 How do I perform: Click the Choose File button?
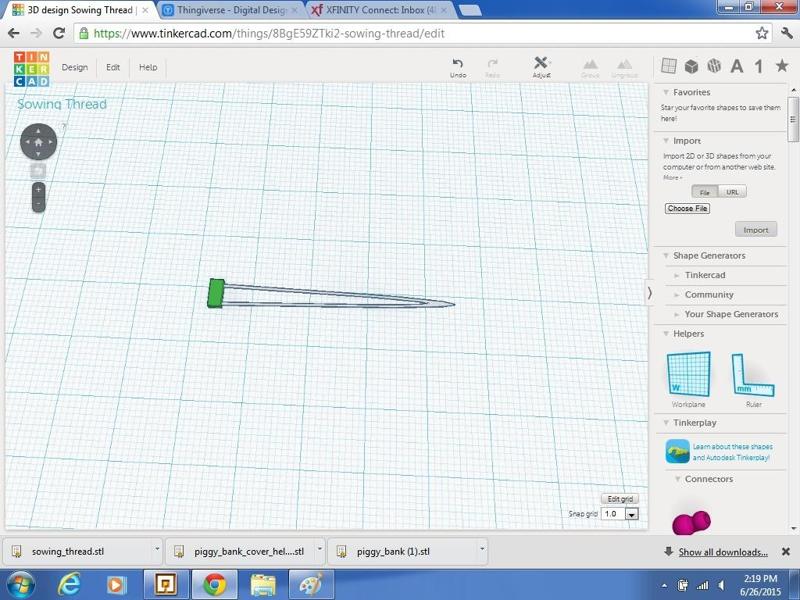687,208
